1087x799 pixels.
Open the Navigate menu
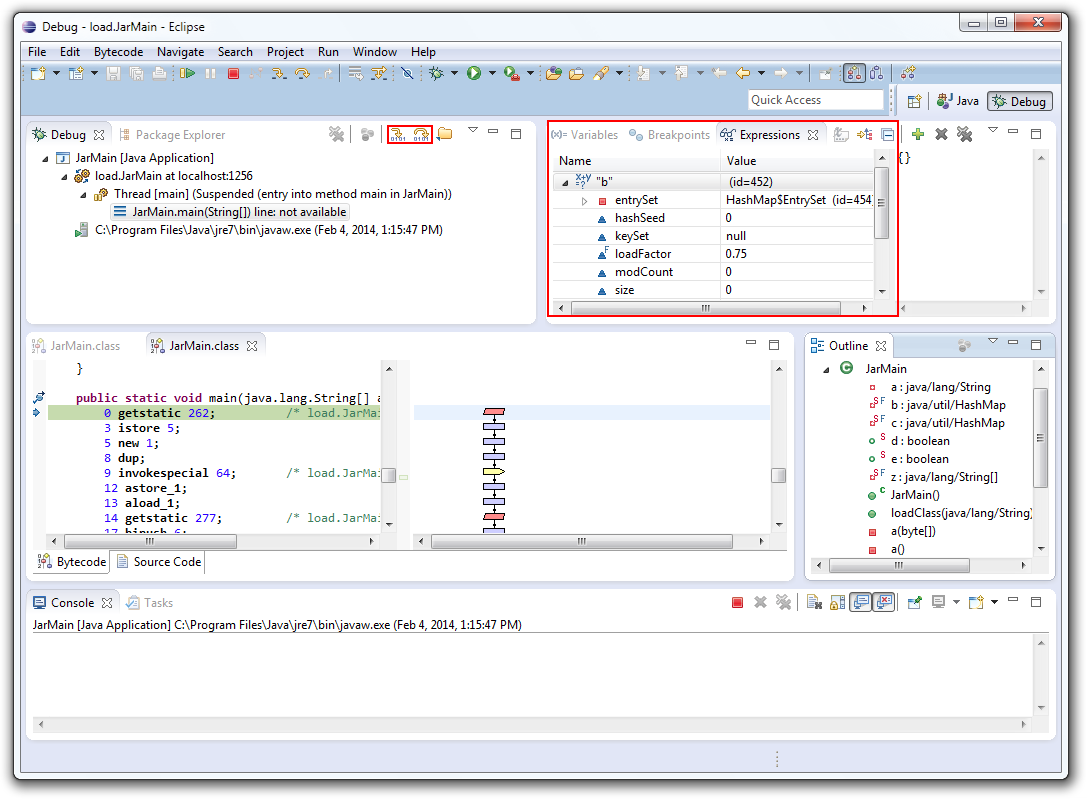point(180,52)
